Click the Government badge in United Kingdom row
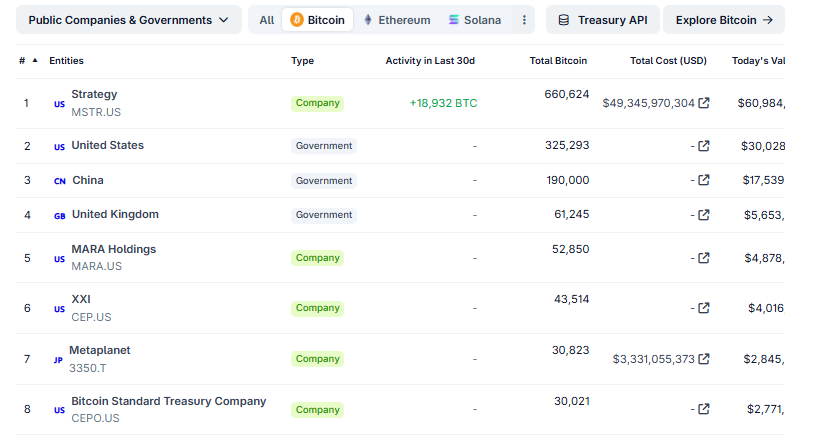The width and height of the screenshot is (822, 446). coord(324,215)
